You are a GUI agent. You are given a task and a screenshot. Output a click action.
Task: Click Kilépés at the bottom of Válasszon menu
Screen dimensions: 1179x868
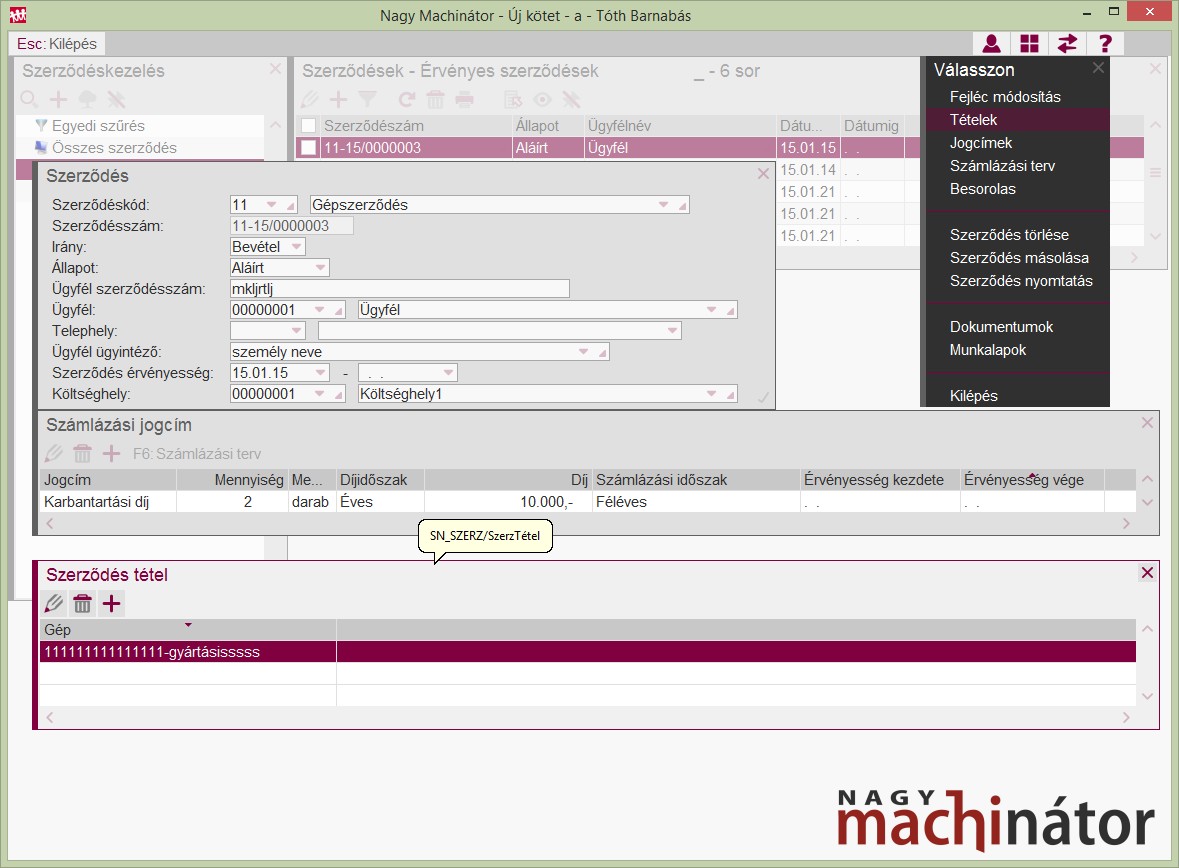pos(973,396)
